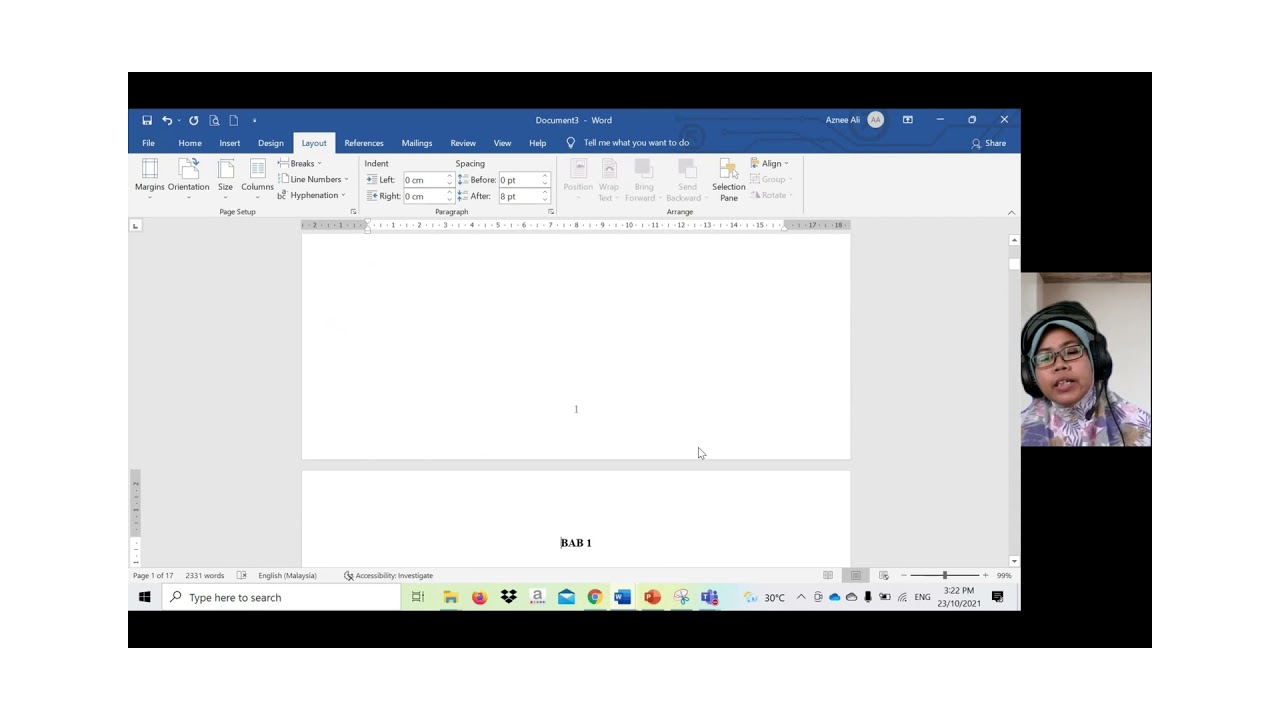Click the 99% zoom level
The width and height of the screenshot is (1280, 720).
click(1004, 576)
